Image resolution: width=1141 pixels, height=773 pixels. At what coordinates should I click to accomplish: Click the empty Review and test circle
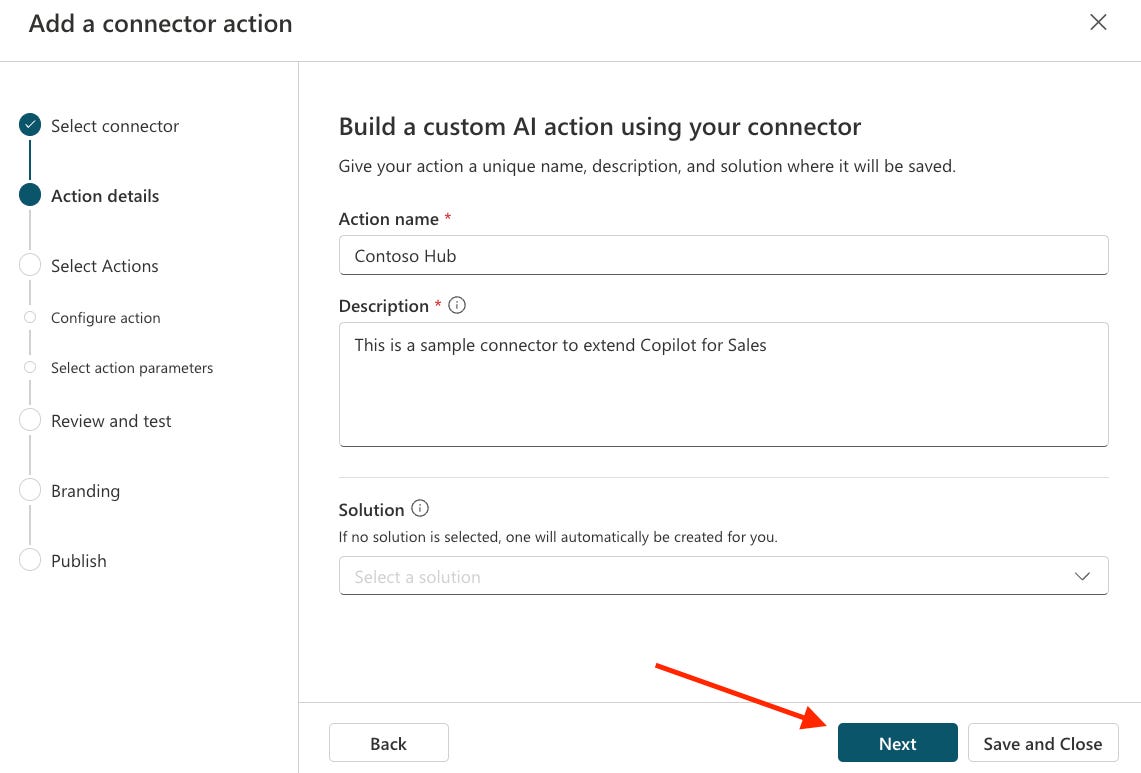point(30,420)
